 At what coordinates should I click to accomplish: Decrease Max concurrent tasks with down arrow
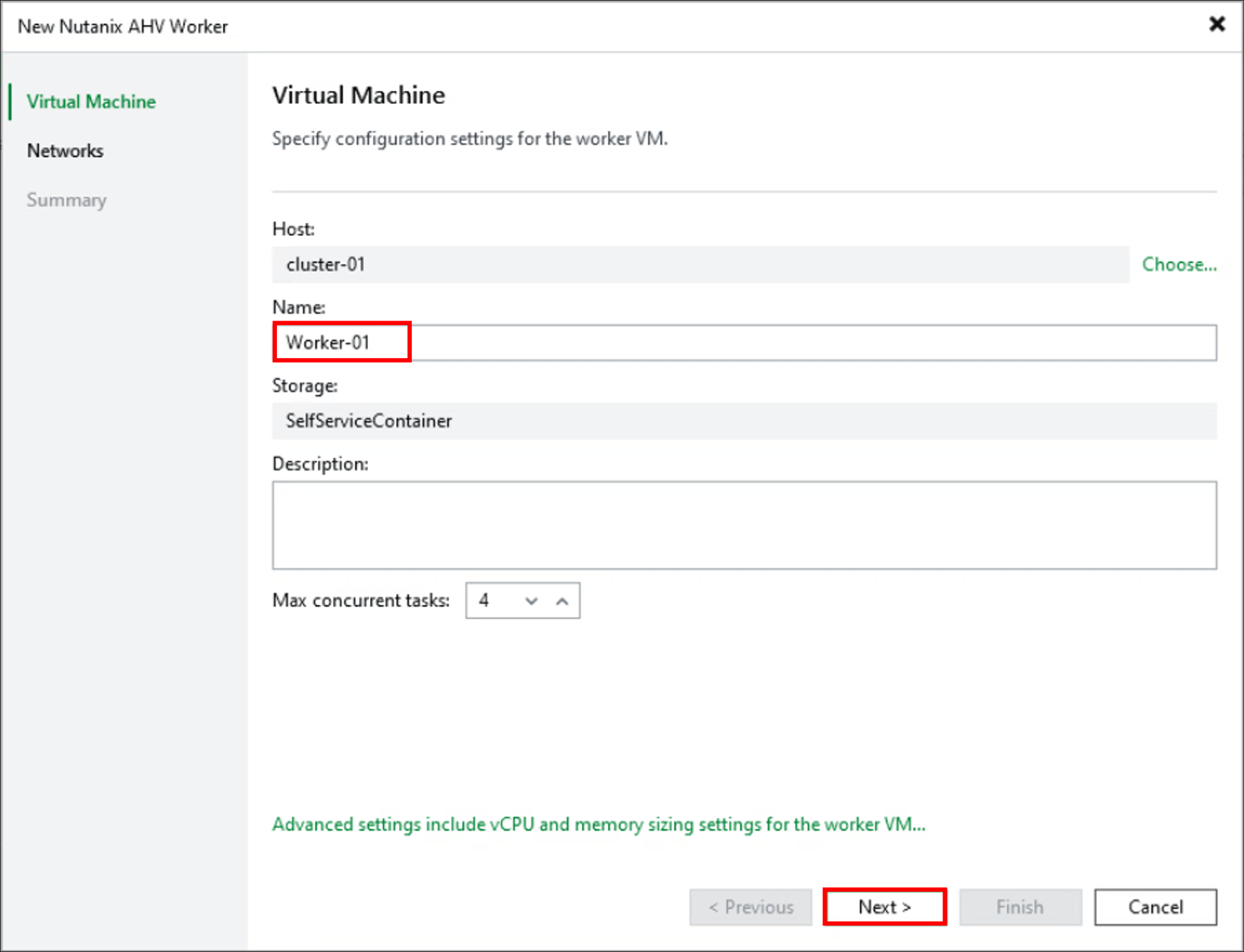click(x=531, y=600)
